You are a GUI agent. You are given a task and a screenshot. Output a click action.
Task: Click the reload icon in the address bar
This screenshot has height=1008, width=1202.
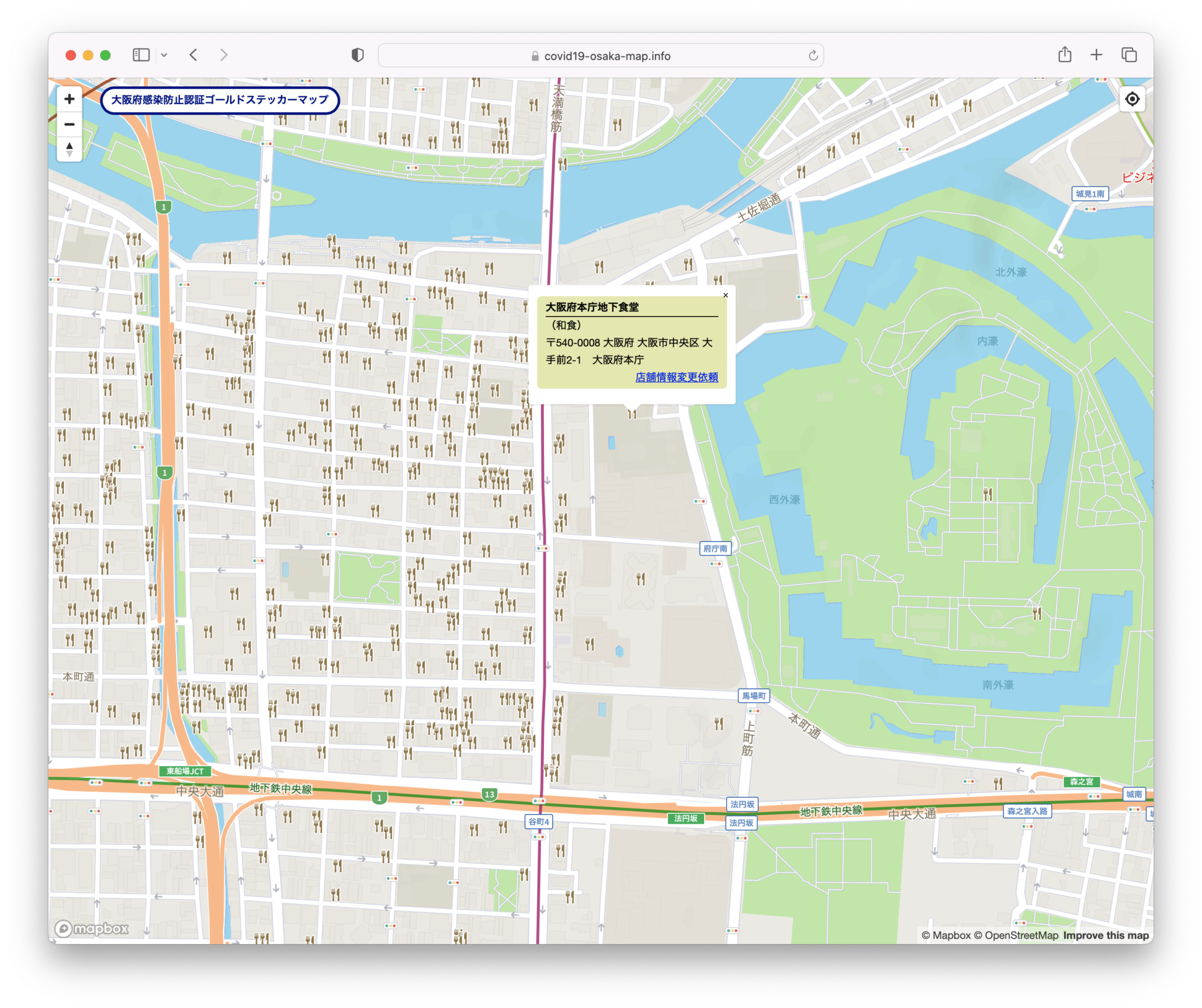813,55
